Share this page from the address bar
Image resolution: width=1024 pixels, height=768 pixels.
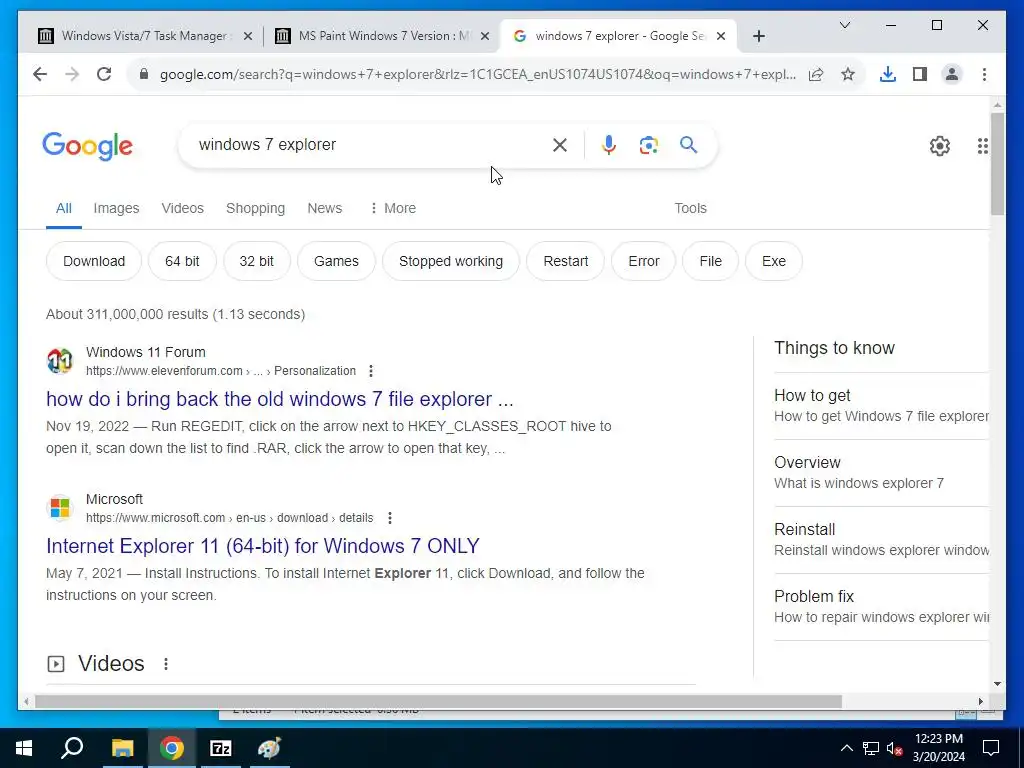tap(816, 74)
